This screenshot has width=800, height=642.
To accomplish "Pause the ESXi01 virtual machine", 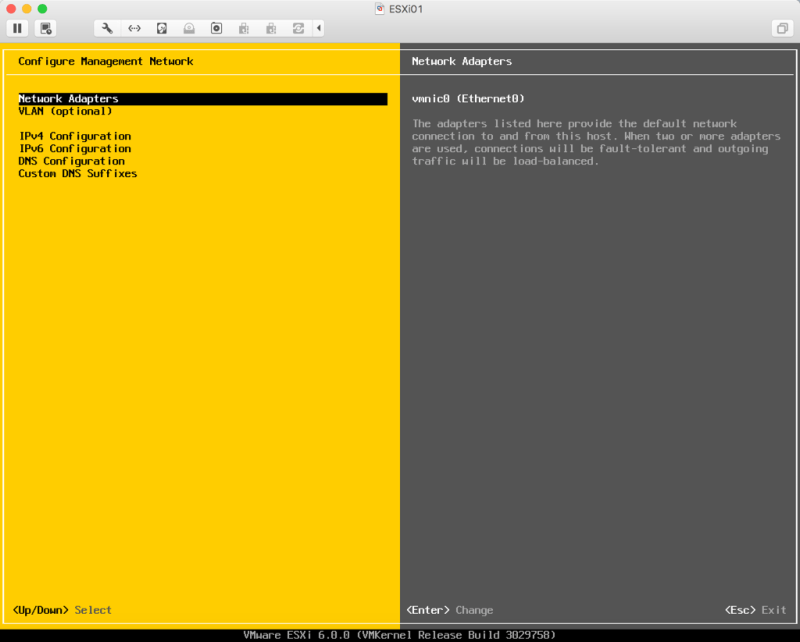I will (x=18, y=28).
